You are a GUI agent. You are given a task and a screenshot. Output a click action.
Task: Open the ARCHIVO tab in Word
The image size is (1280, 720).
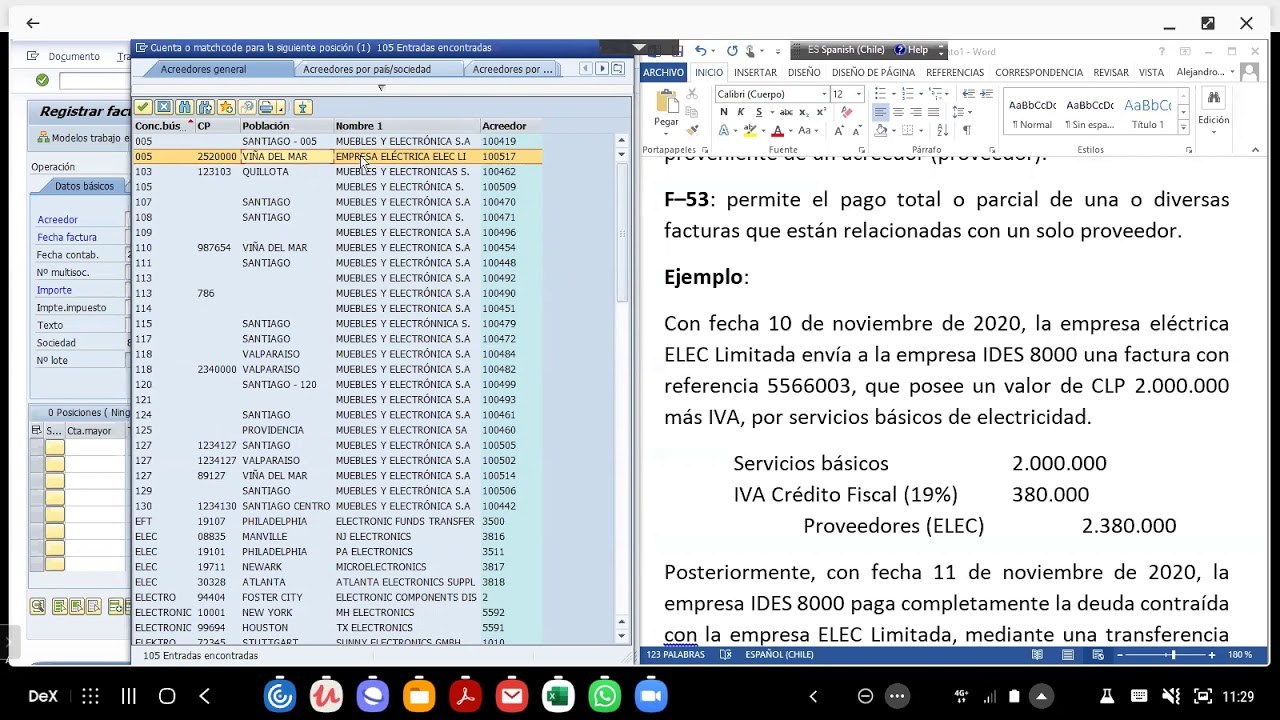pos(663,72)
